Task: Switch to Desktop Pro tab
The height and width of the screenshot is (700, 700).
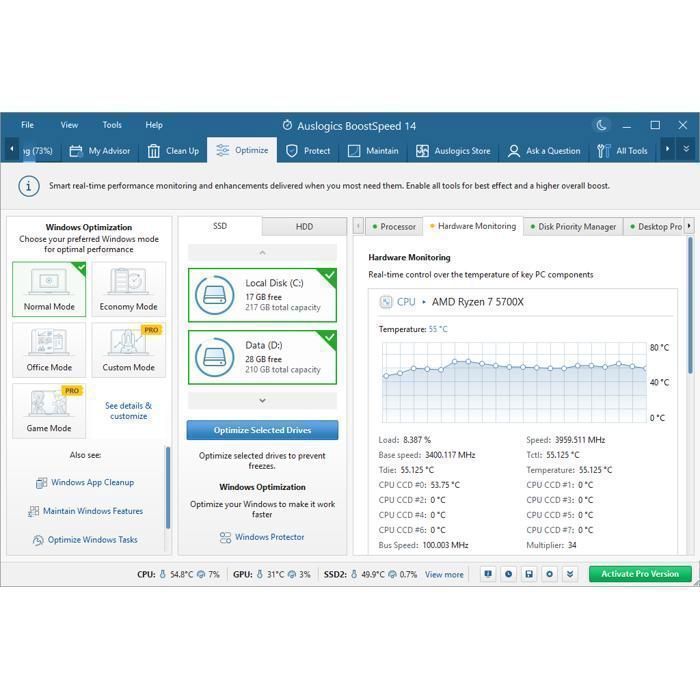Action: point(654,227)
